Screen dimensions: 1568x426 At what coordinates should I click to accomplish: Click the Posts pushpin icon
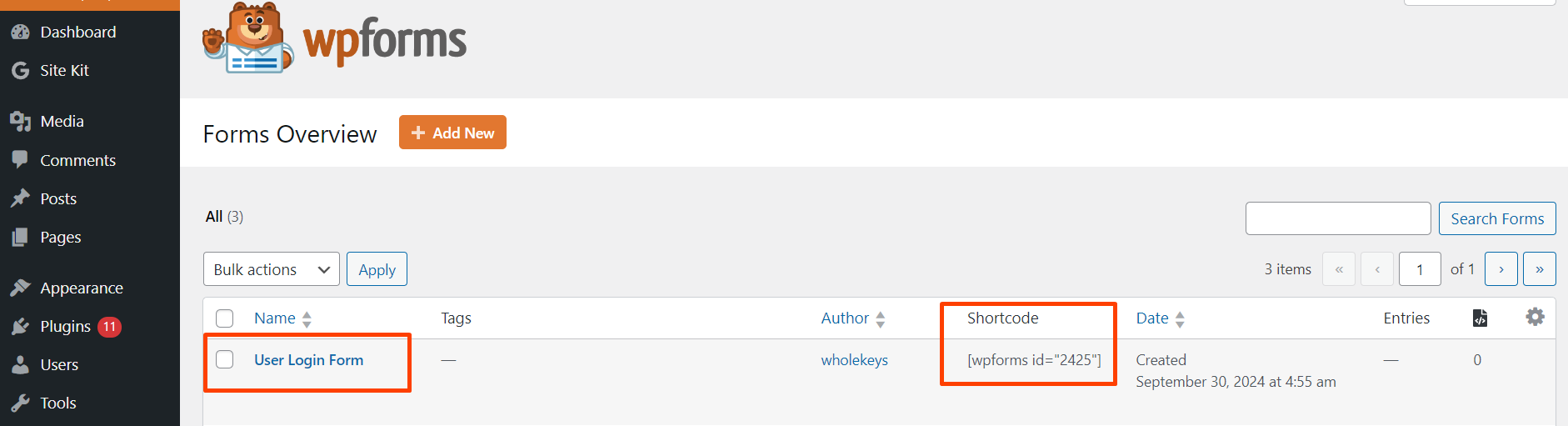pyautogui.click(x=20, y=198)
